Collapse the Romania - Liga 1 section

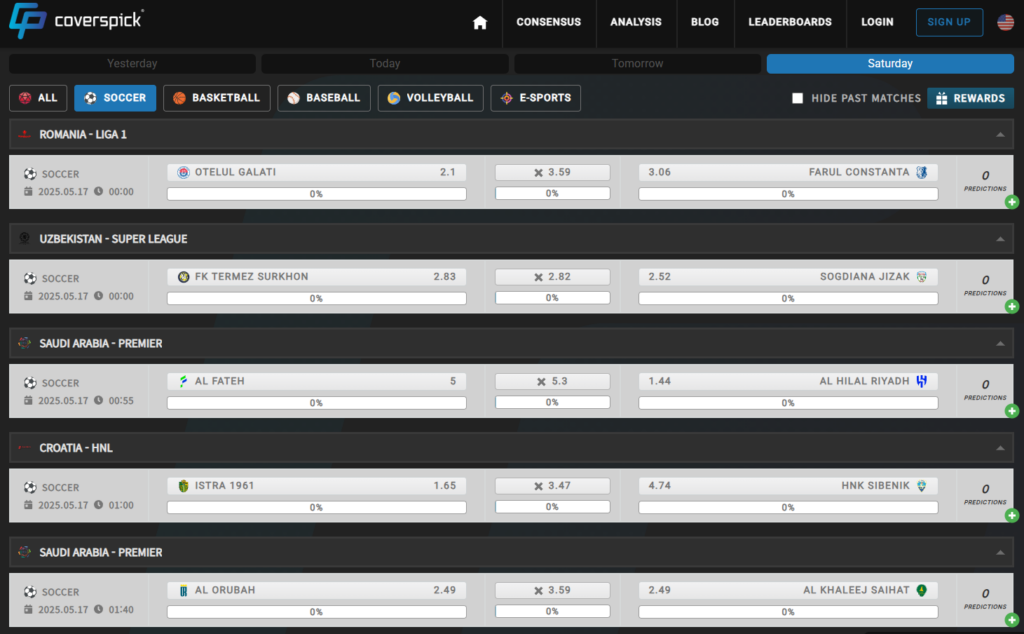(1000, 135)
